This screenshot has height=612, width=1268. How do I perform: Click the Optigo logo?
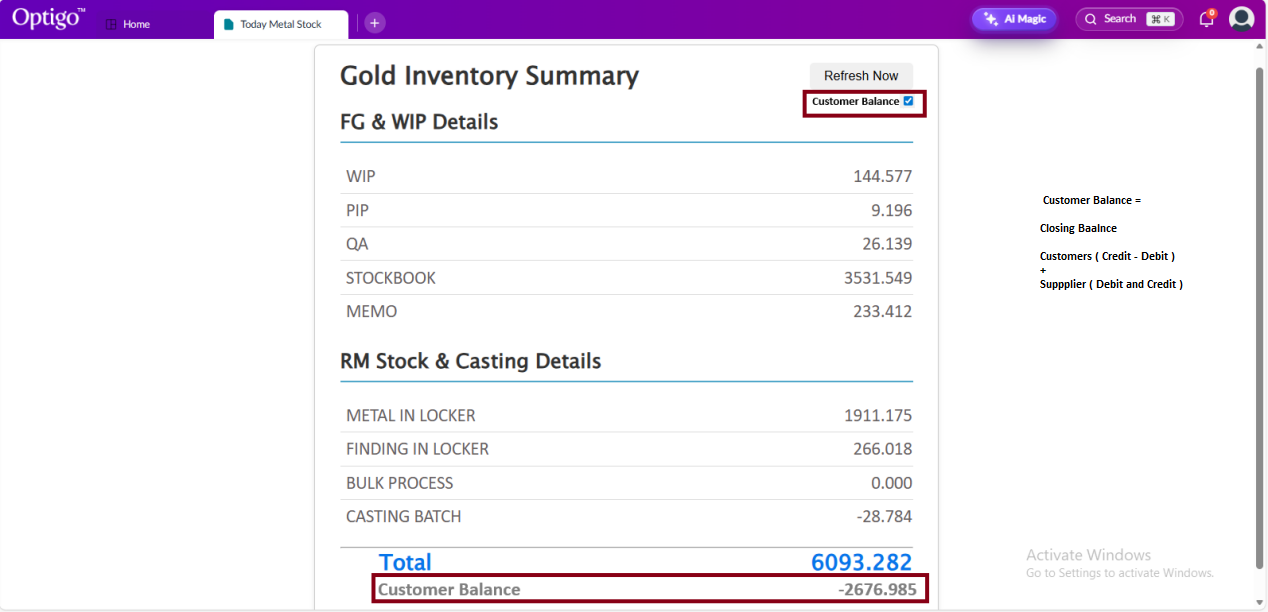tap(48, 18)
